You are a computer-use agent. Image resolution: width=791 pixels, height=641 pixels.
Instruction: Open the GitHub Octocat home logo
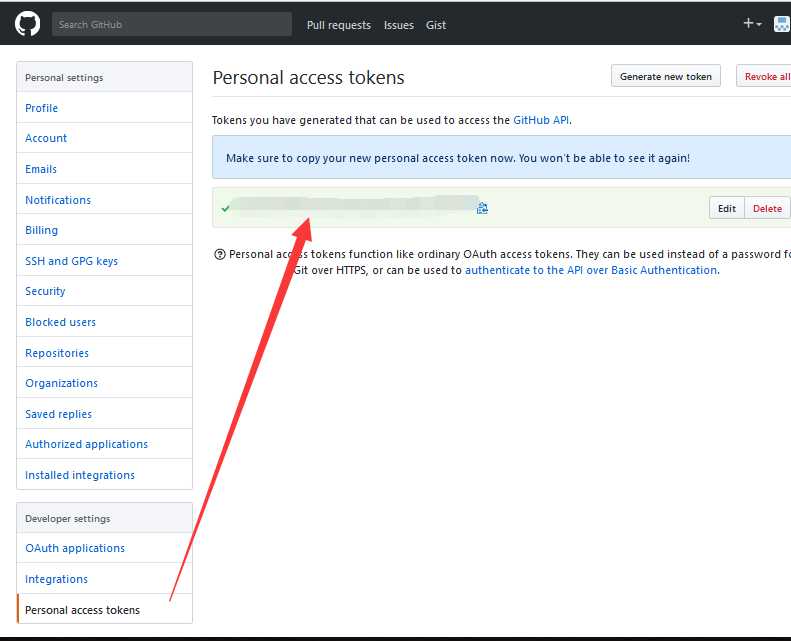coord(27,24)
